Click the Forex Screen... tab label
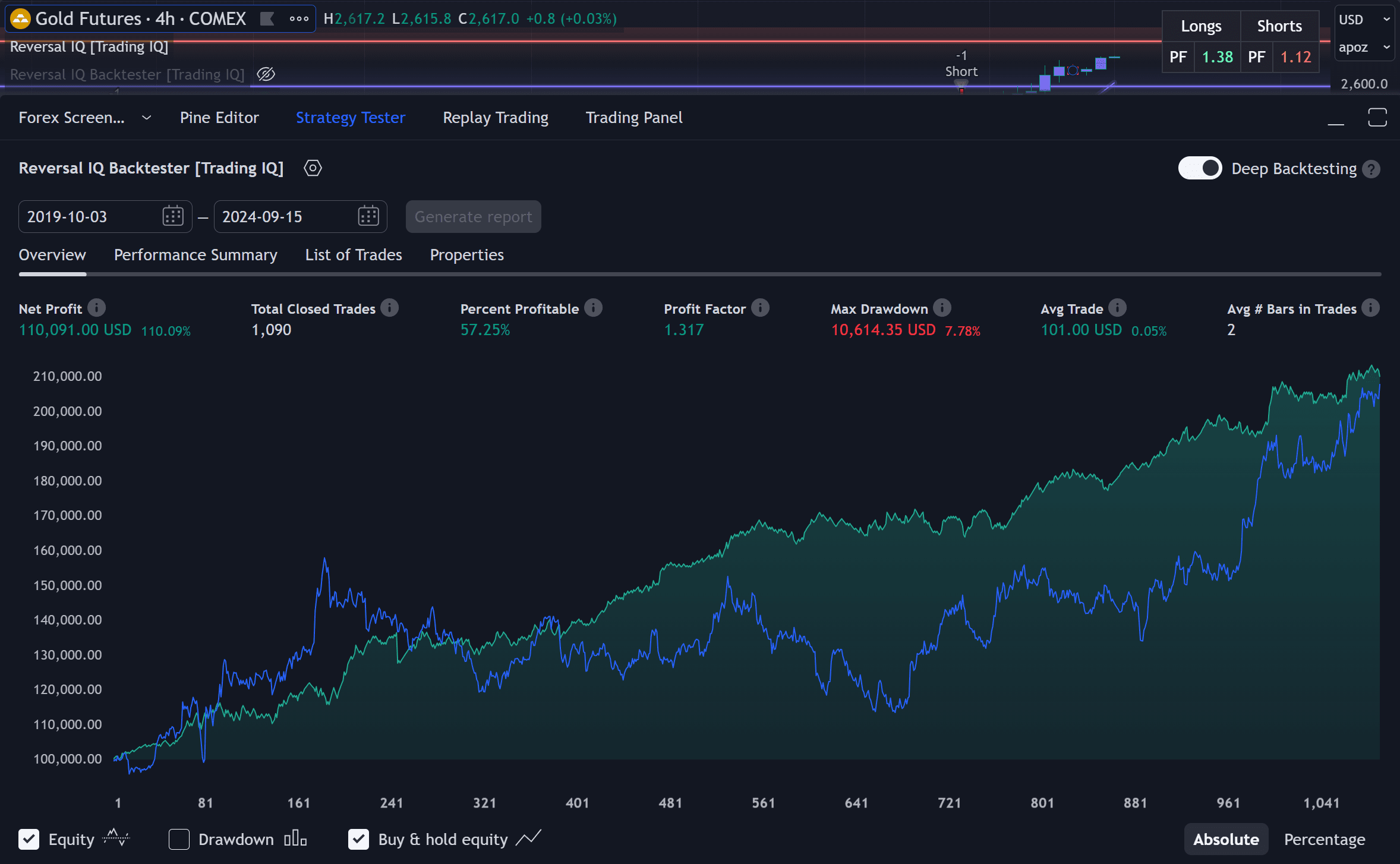 pos(72,118)
